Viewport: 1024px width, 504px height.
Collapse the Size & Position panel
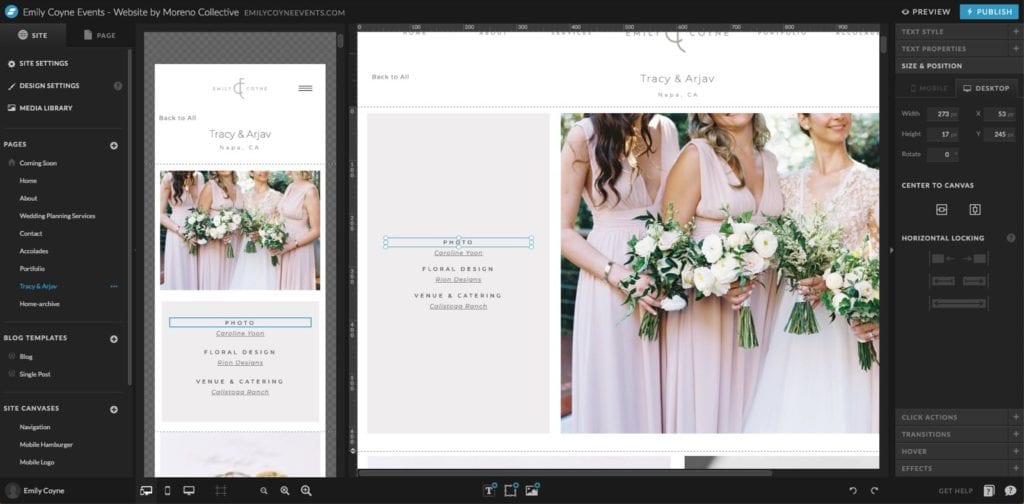point(957,66)
